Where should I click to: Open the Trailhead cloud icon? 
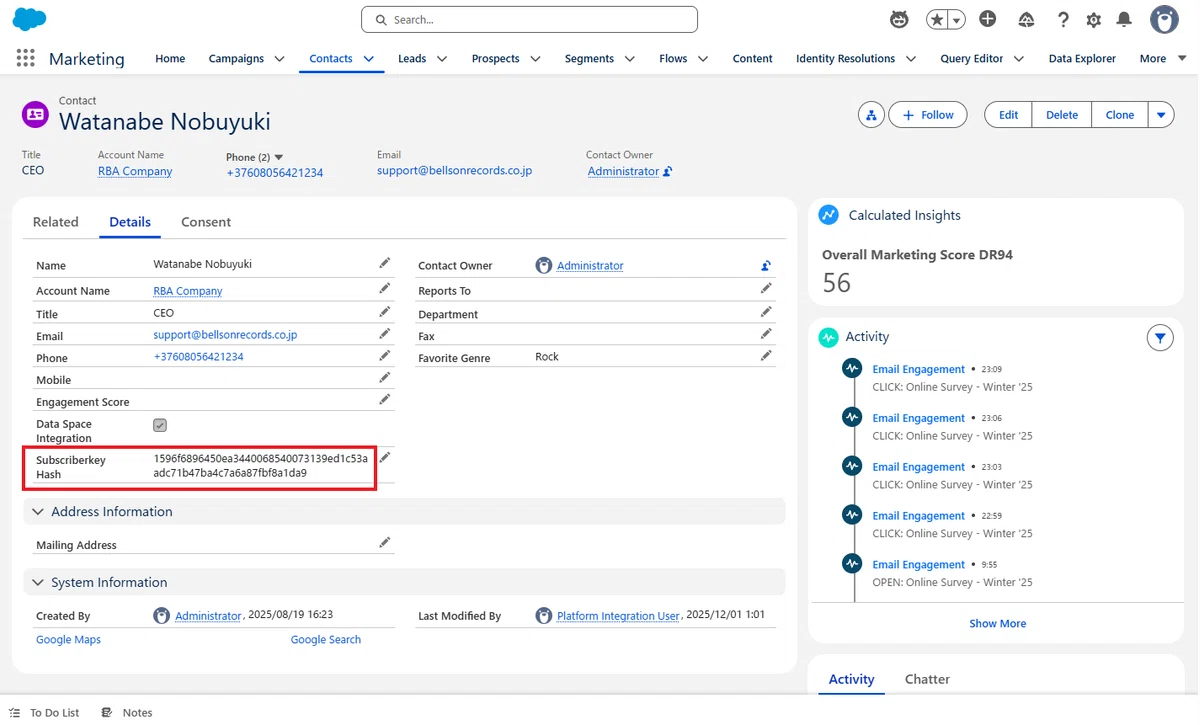1027,19
